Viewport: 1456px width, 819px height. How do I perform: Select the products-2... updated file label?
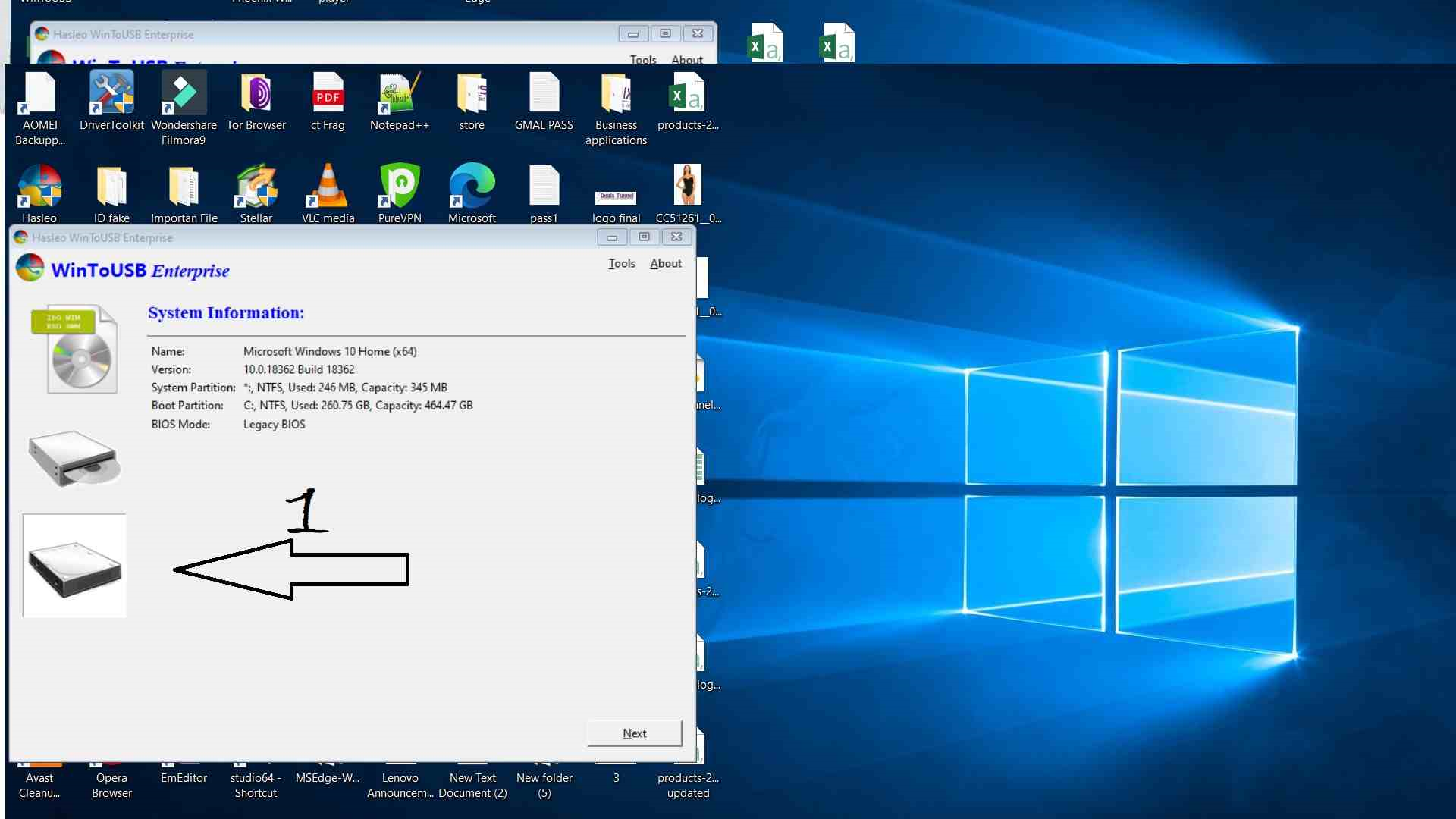(x=688, y=786)
